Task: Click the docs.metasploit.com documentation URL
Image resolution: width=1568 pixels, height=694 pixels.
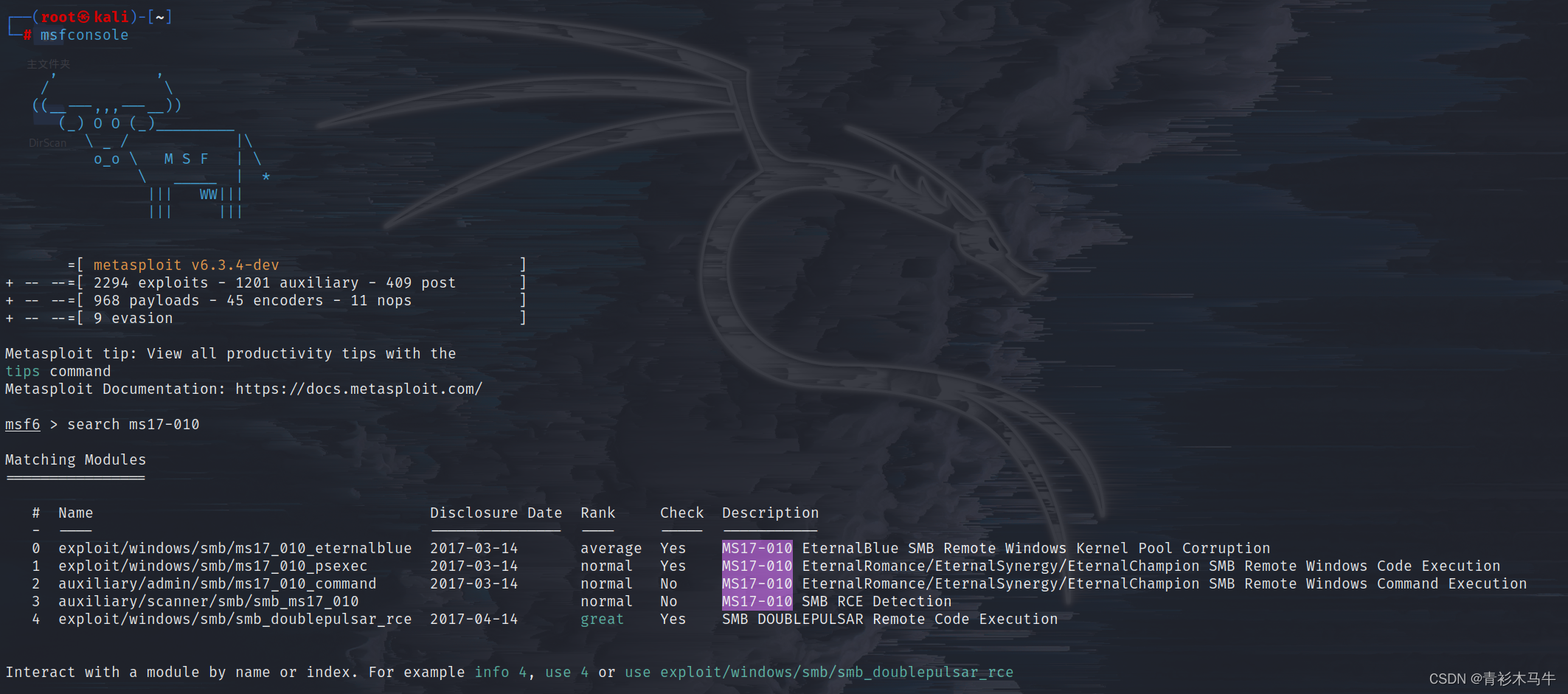Action: (x=358, y=389)
